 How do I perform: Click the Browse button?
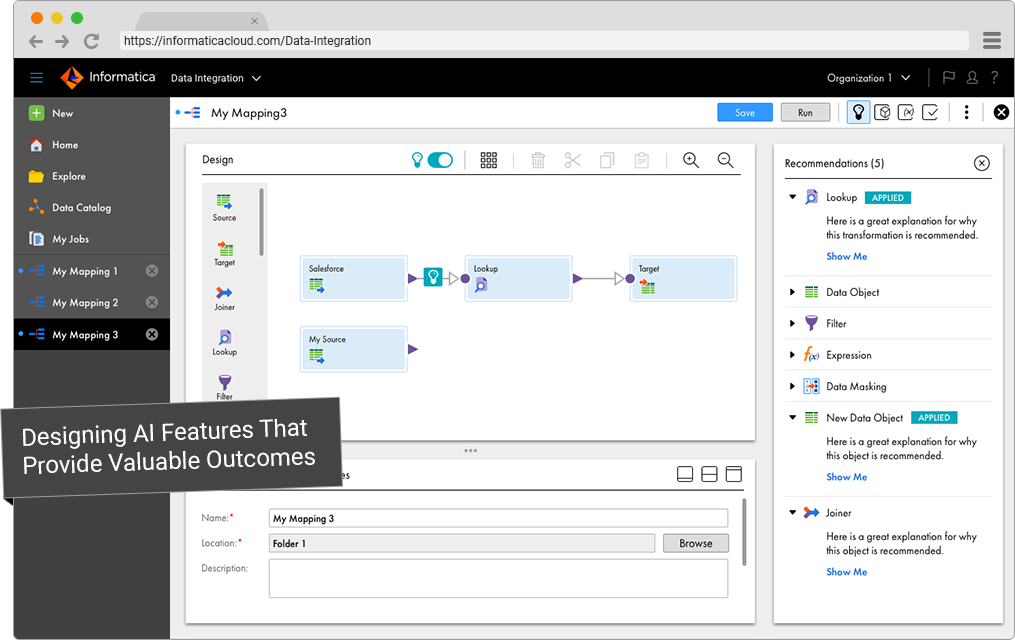(696, 544)
